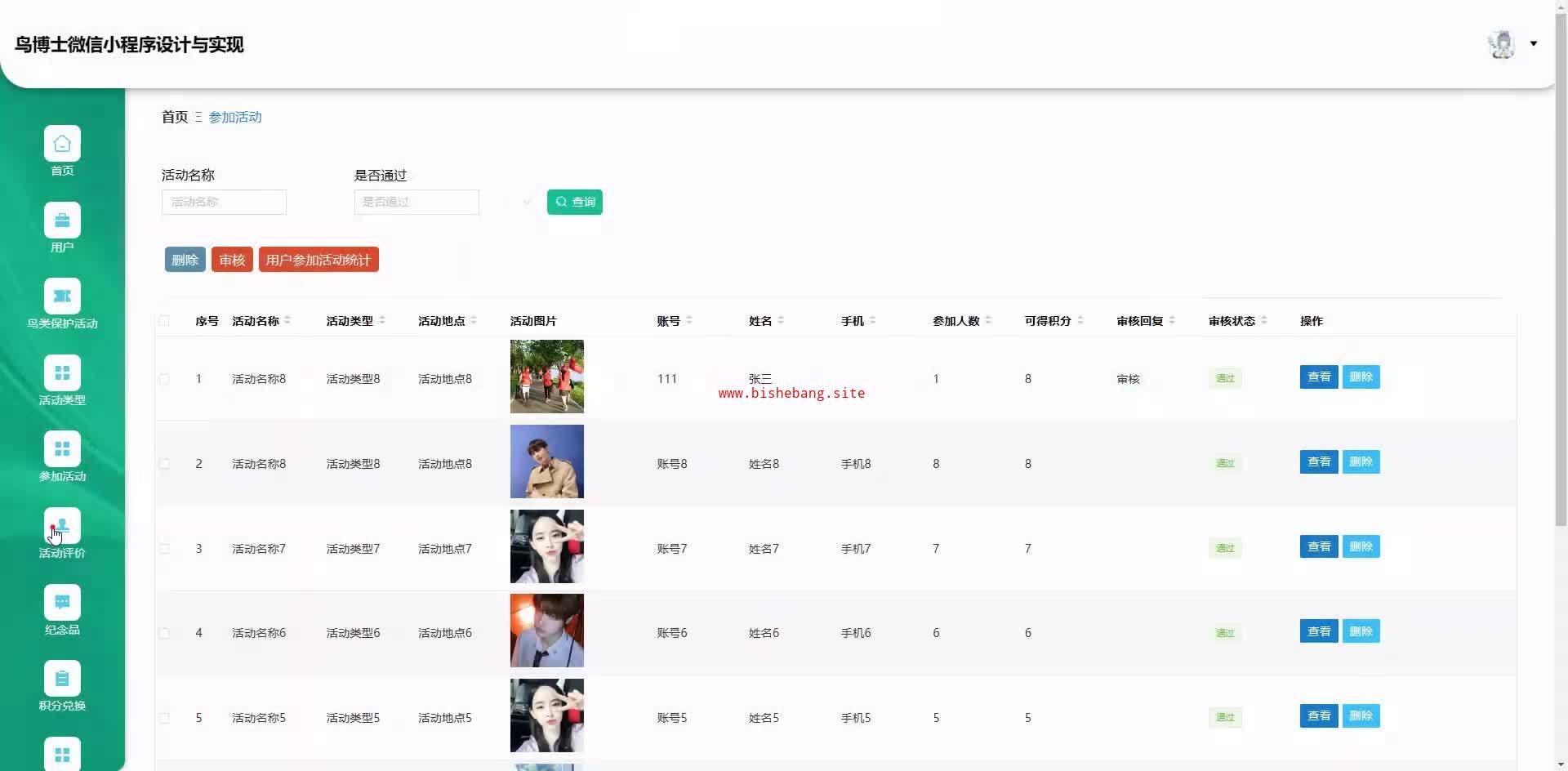
Task: Toggle the select-all checkbox in table header
Action: (x=164, y=321)
